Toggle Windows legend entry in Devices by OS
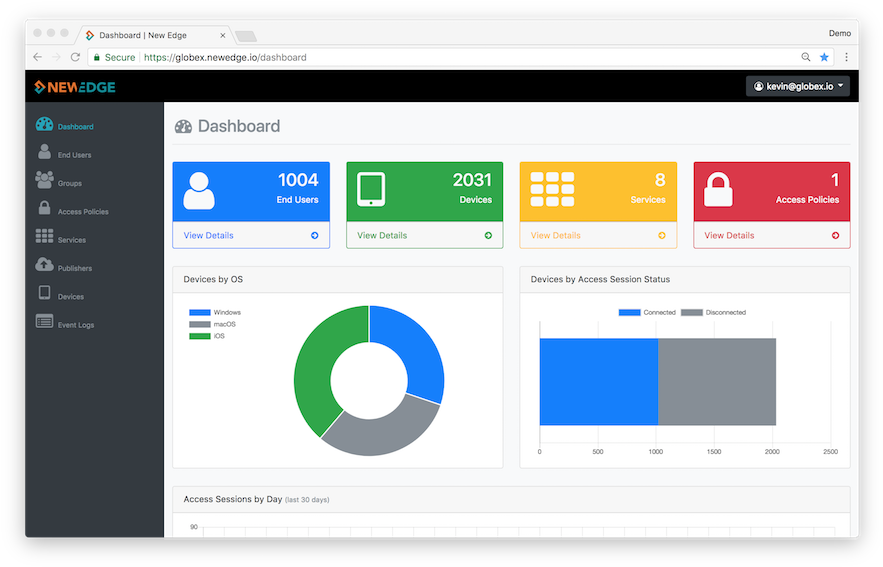 coord(215,313)
